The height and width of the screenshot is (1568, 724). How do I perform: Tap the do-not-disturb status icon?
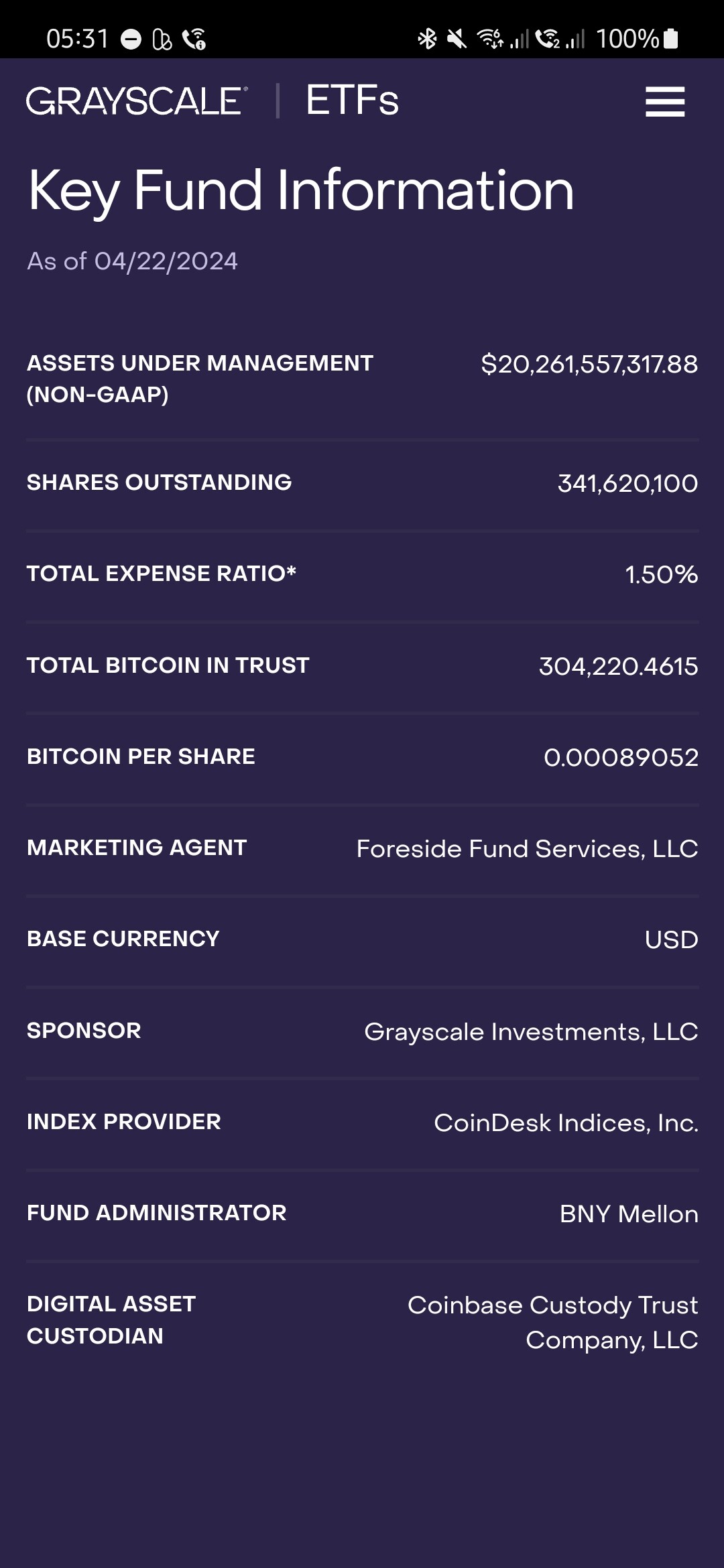[x=131, y=40]
